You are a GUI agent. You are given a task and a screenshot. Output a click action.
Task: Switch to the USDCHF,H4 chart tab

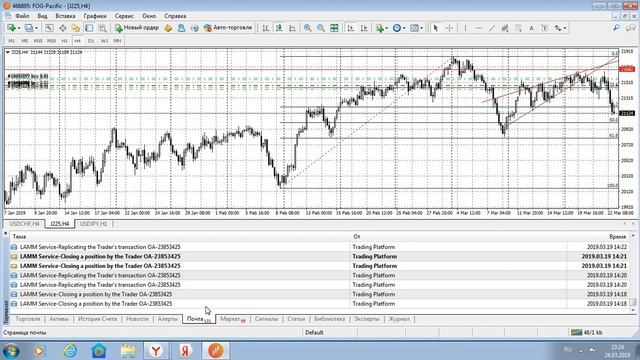coord(24,224)
